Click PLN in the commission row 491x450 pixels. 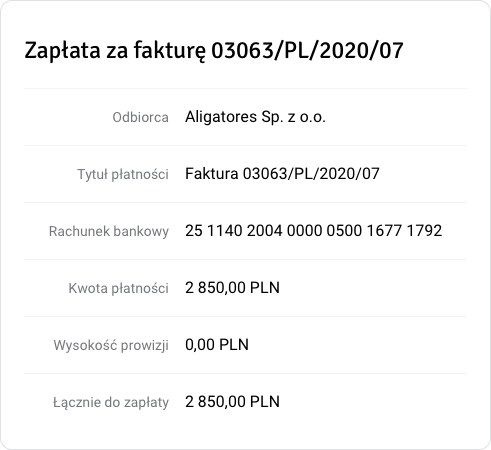click(x=234, y=345)
